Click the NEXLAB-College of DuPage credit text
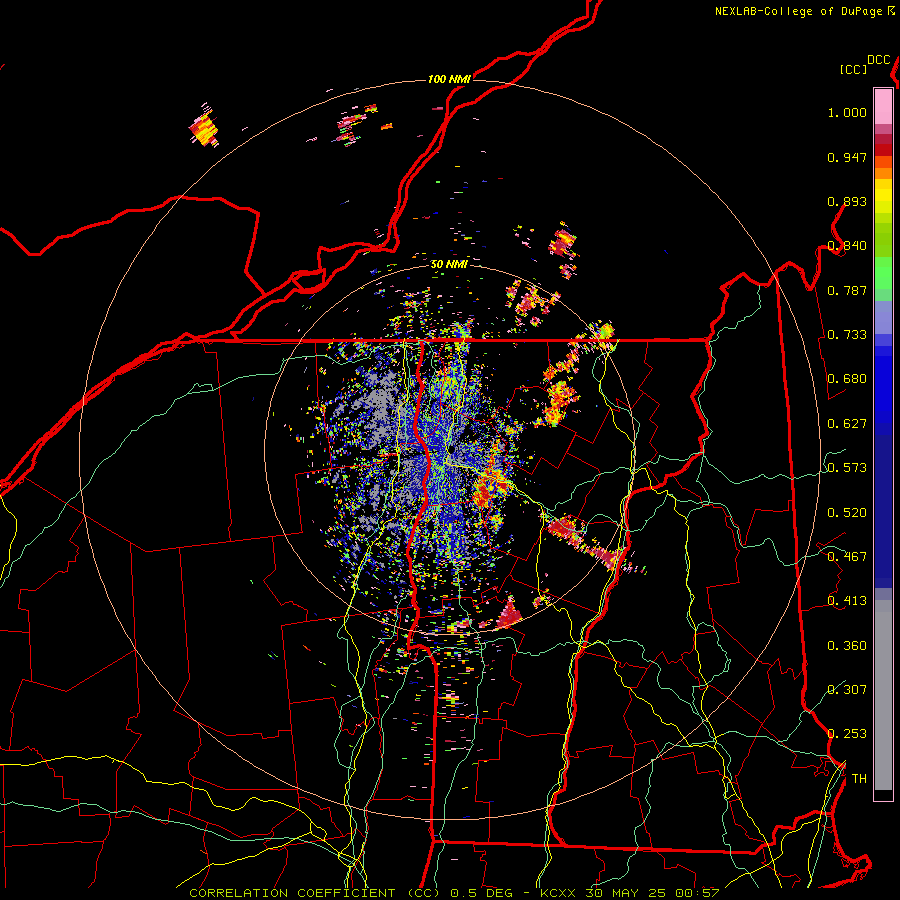Viewport: 900px width, 900px height. (798, 11)
